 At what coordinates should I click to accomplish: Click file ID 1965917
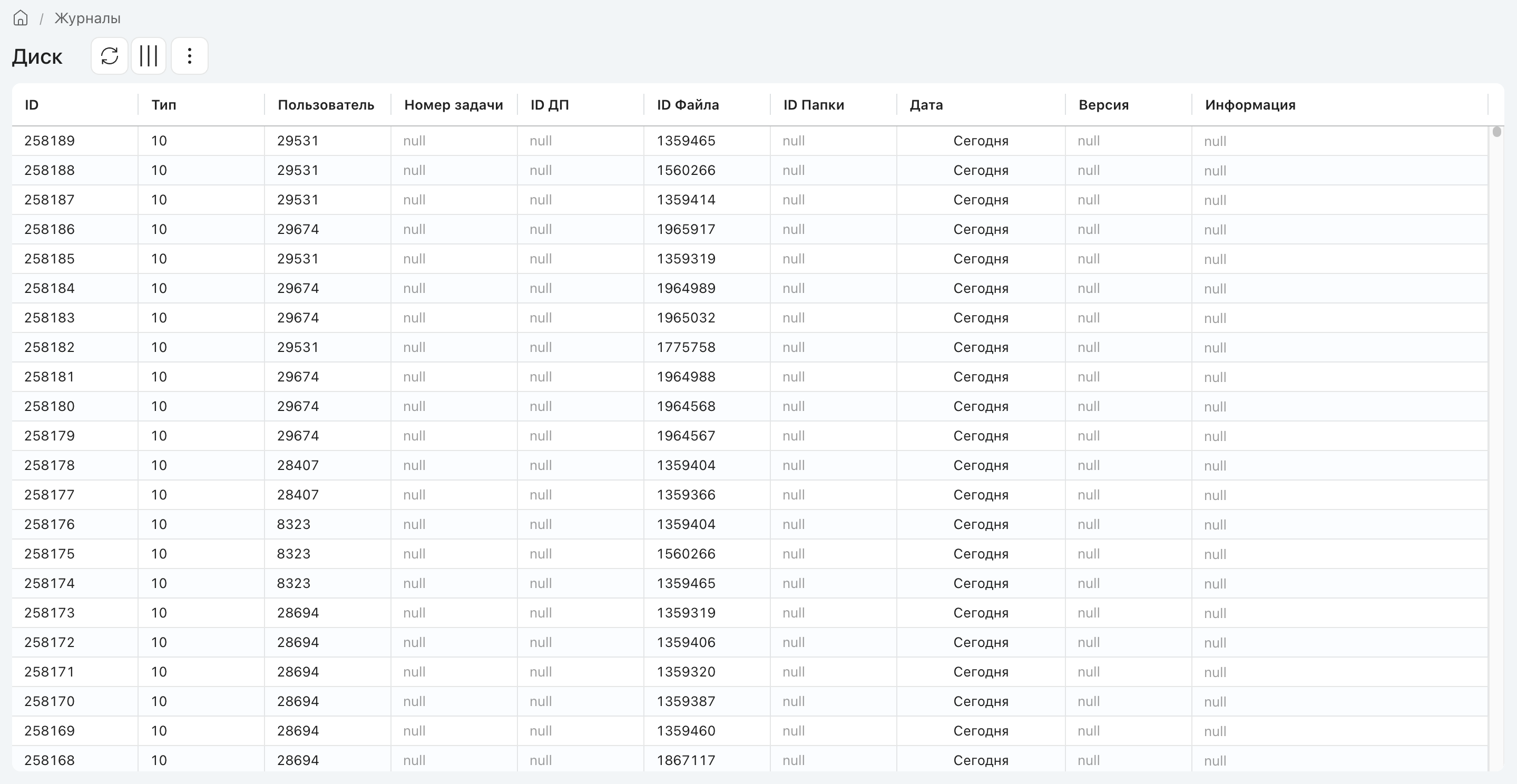(x=686, y=229)
